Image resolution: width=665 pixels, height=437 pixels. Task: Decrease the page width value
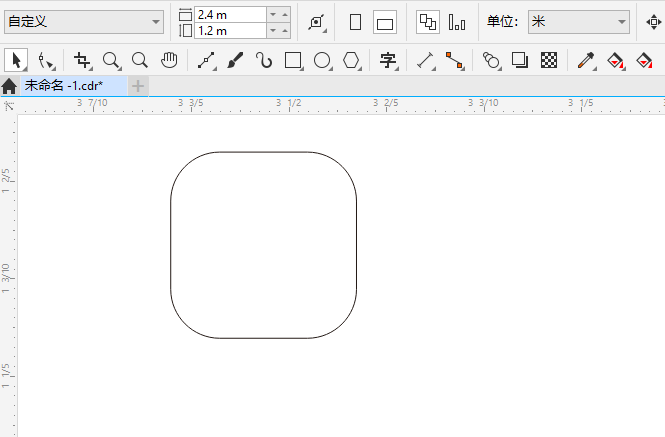point(273,15)
